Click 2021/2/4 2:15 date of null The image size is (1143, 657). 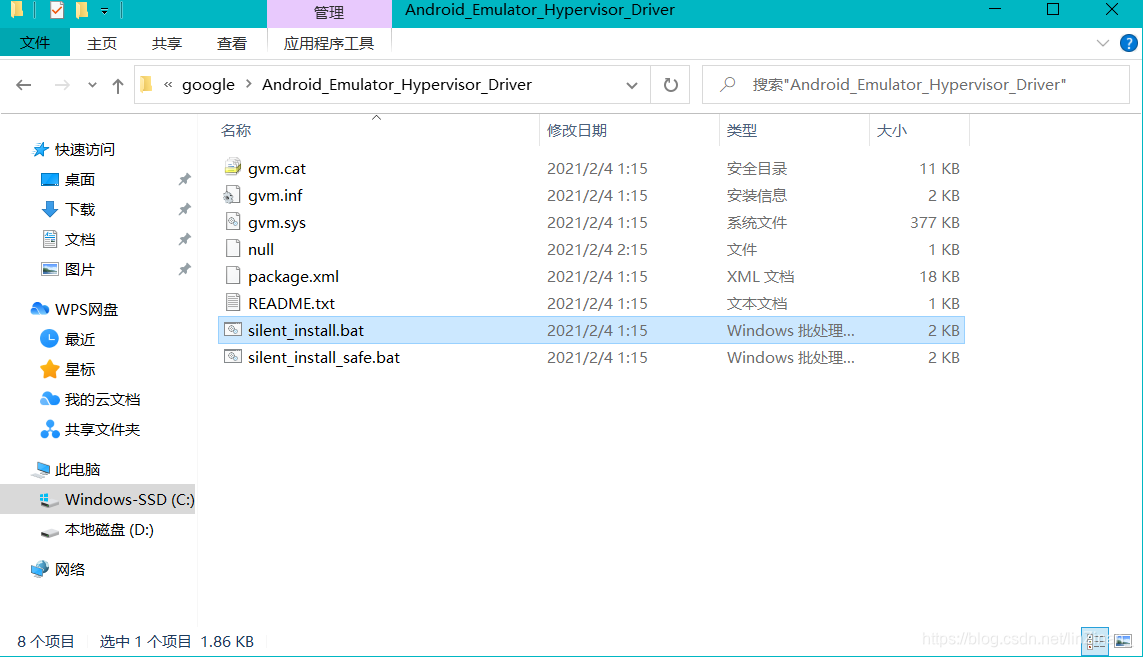point(597,249)
